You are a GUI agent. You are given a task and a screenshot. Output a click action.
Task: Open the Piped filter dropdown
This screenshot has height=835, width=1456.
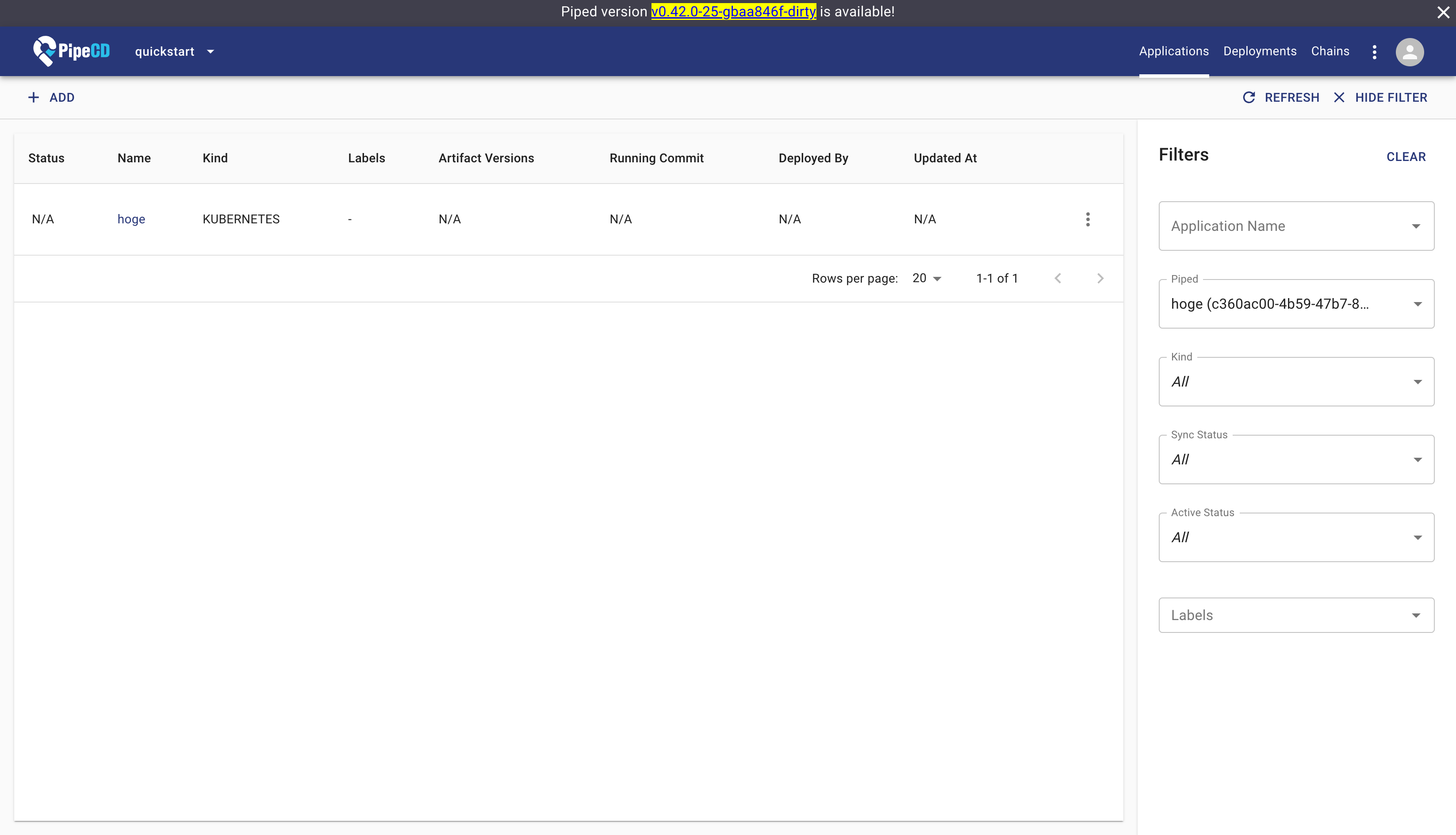point(1296,304)
